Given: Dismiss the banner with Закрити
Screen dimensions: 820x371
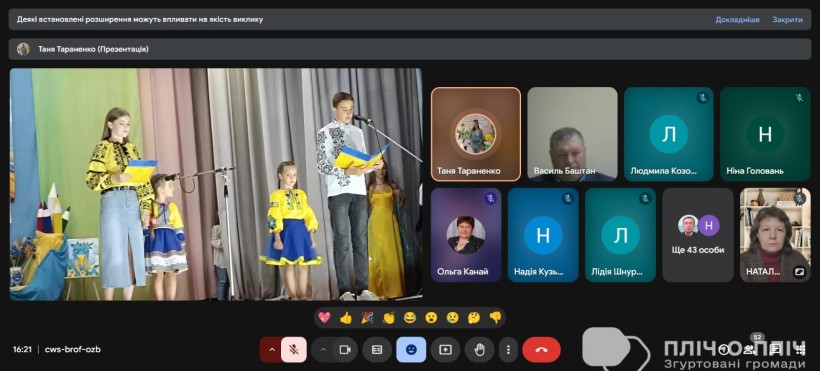Looking at the screenshot, I should [787, 19].
